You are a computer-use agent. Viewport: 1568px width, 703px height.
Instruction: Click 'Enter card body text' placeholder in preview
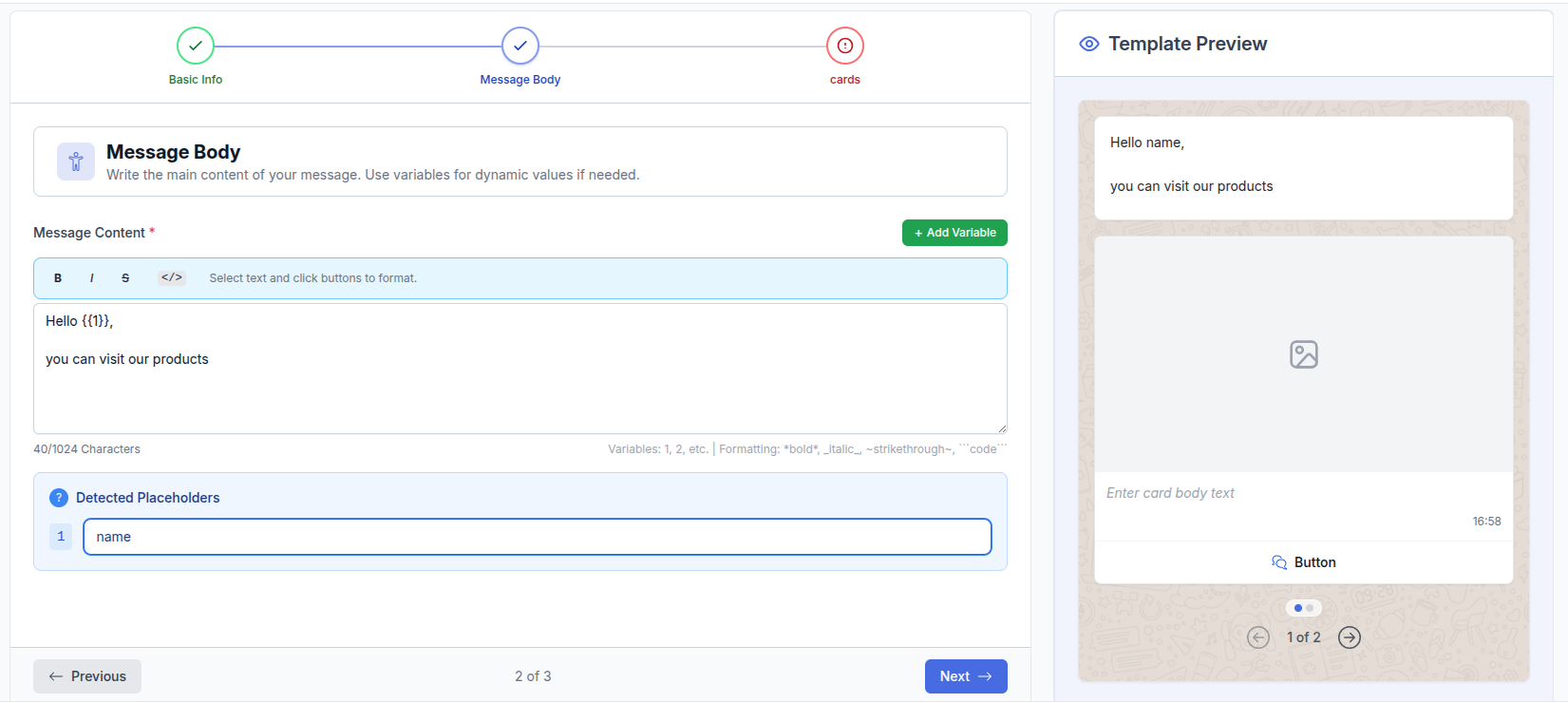pos(1170,493)
